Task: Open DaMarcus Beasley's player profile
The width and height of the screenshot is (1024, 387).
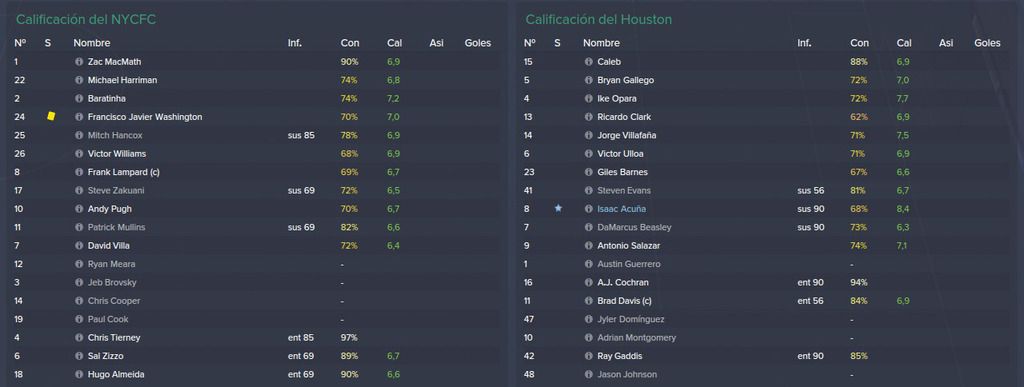Action: pyautogui.click(x=634, y=227)
